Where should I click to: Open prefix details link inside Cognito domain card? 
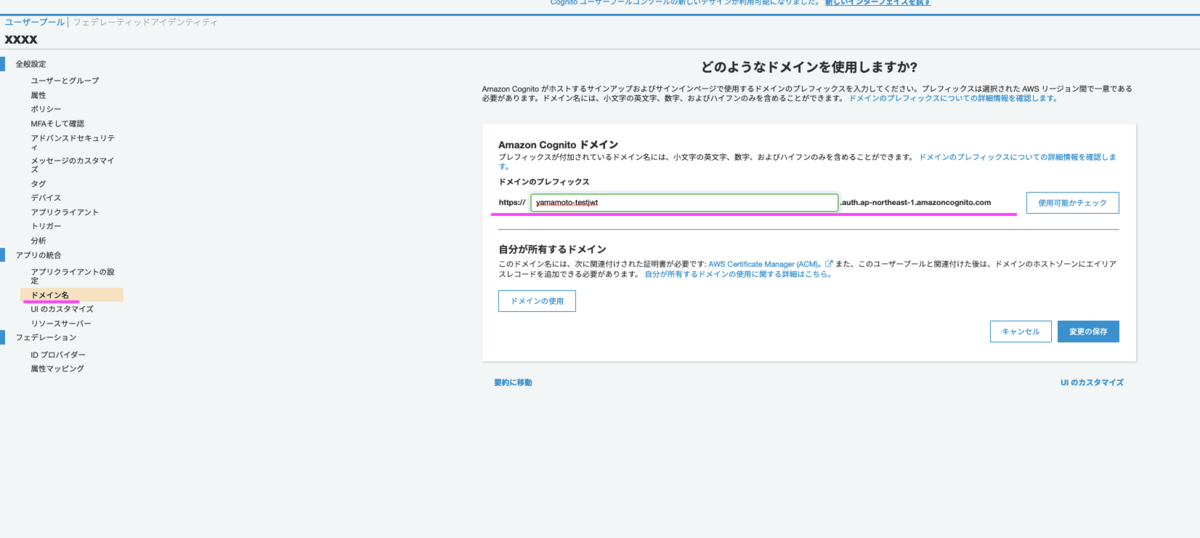tap(1017, 158)
